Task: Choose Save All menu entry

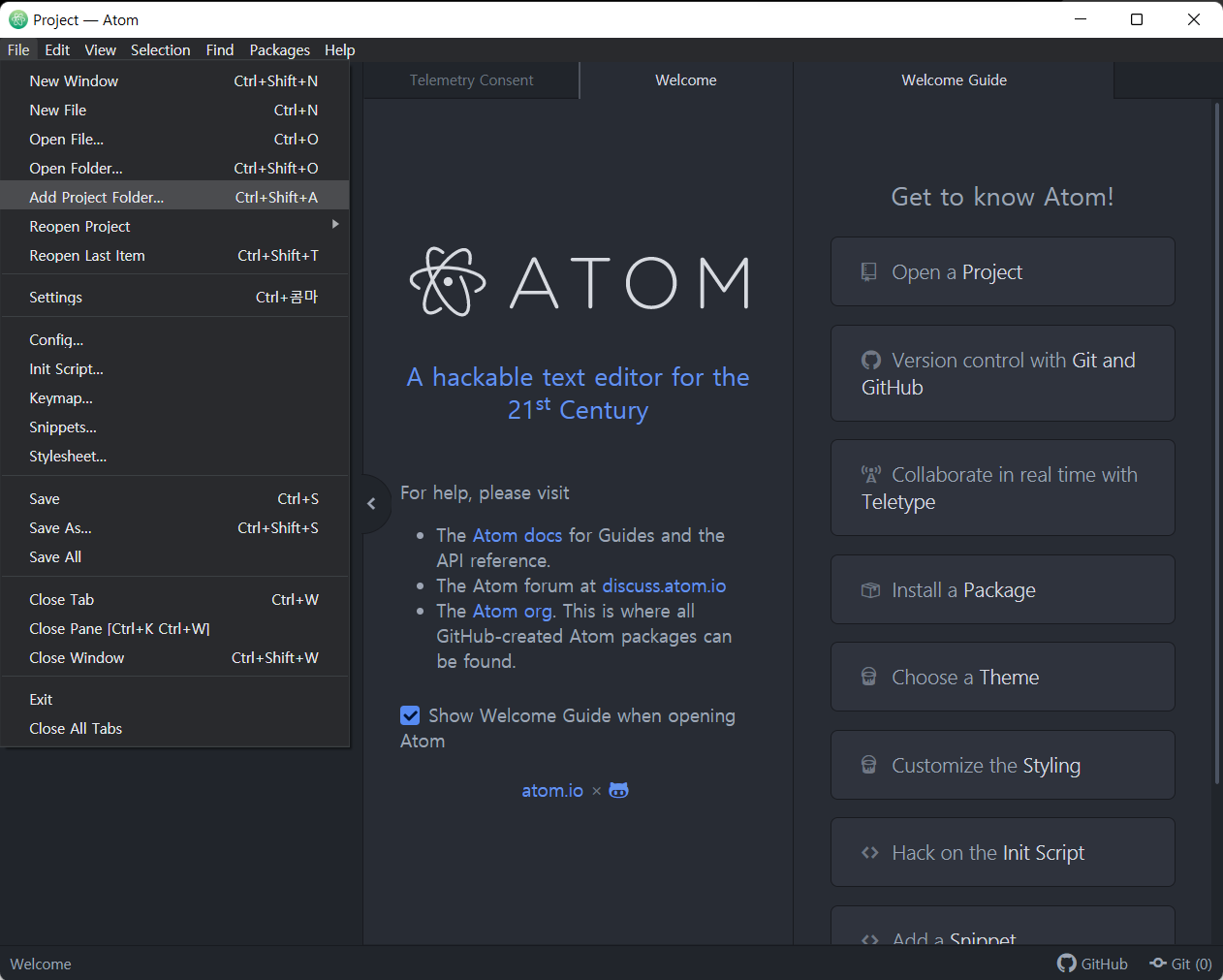Action: [x=174, y=557]
